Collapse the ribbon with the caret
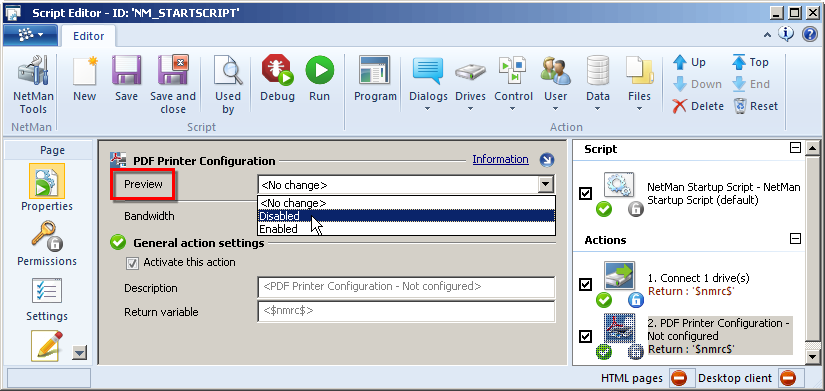825x391 pixels. click(x=768, y=35)
